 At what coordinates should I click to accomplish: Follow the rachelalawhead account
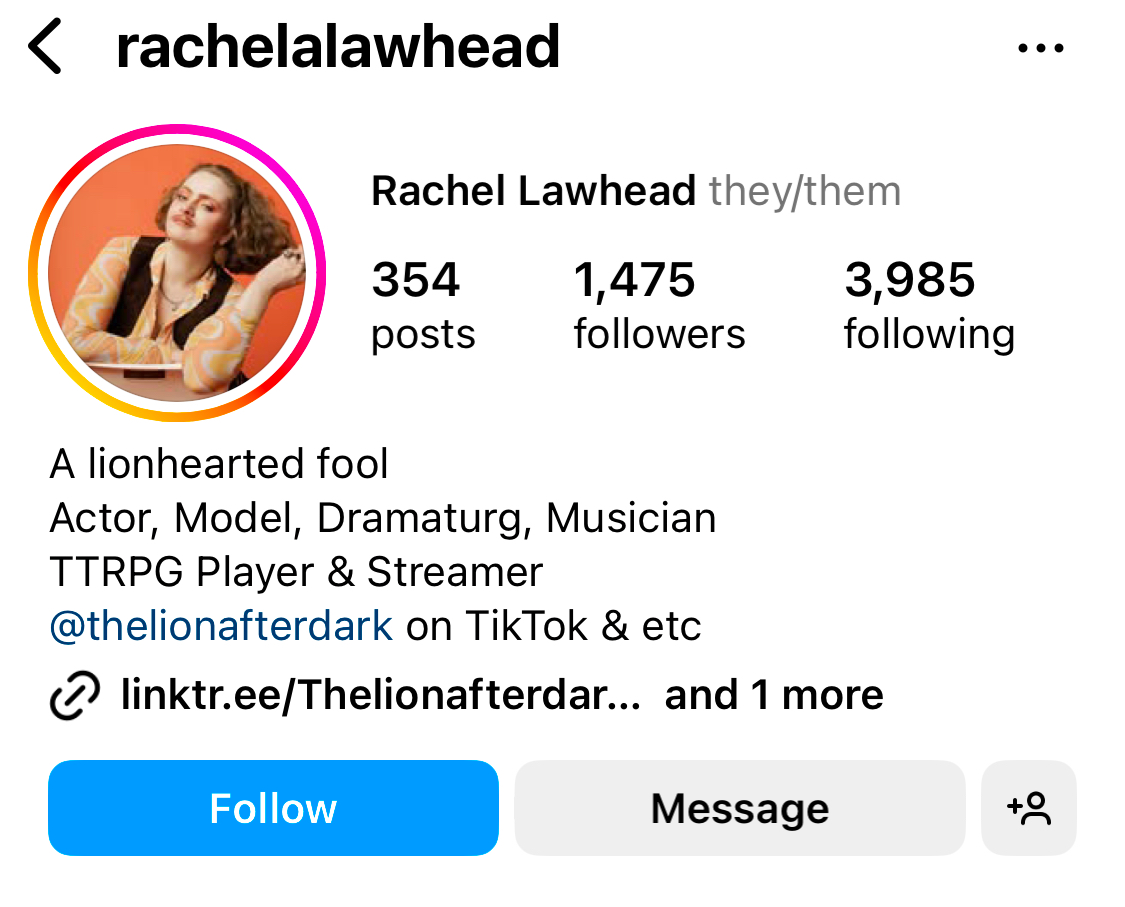(273, 808)
